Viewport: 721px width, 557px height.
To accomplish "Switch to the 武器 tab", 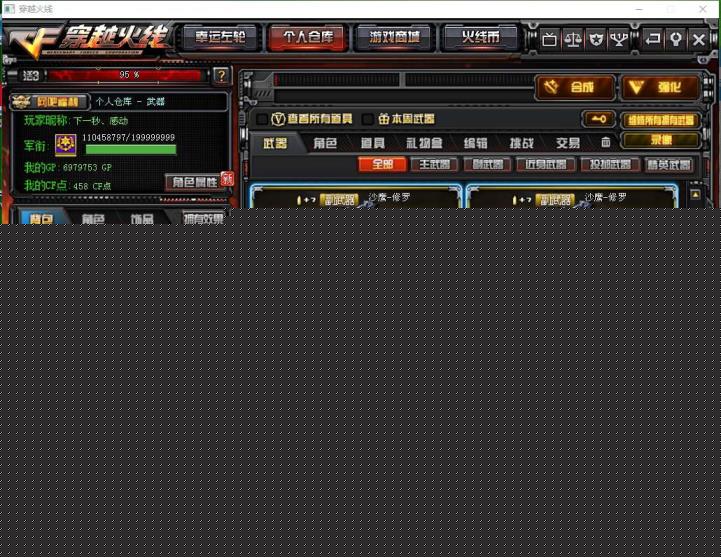I will tap(275, 144).
